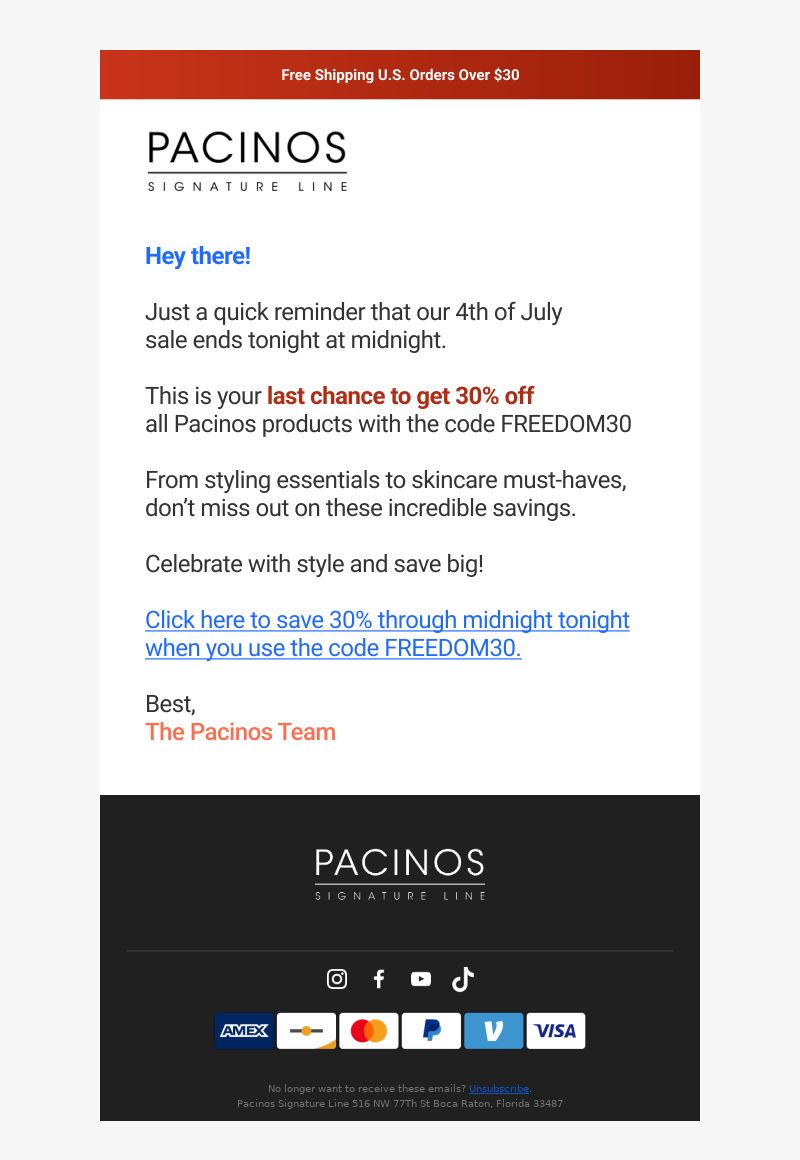This screenshot has height=1160, width=800.
Task: Click the AMEX payment icon
Action: point(244,1031)
